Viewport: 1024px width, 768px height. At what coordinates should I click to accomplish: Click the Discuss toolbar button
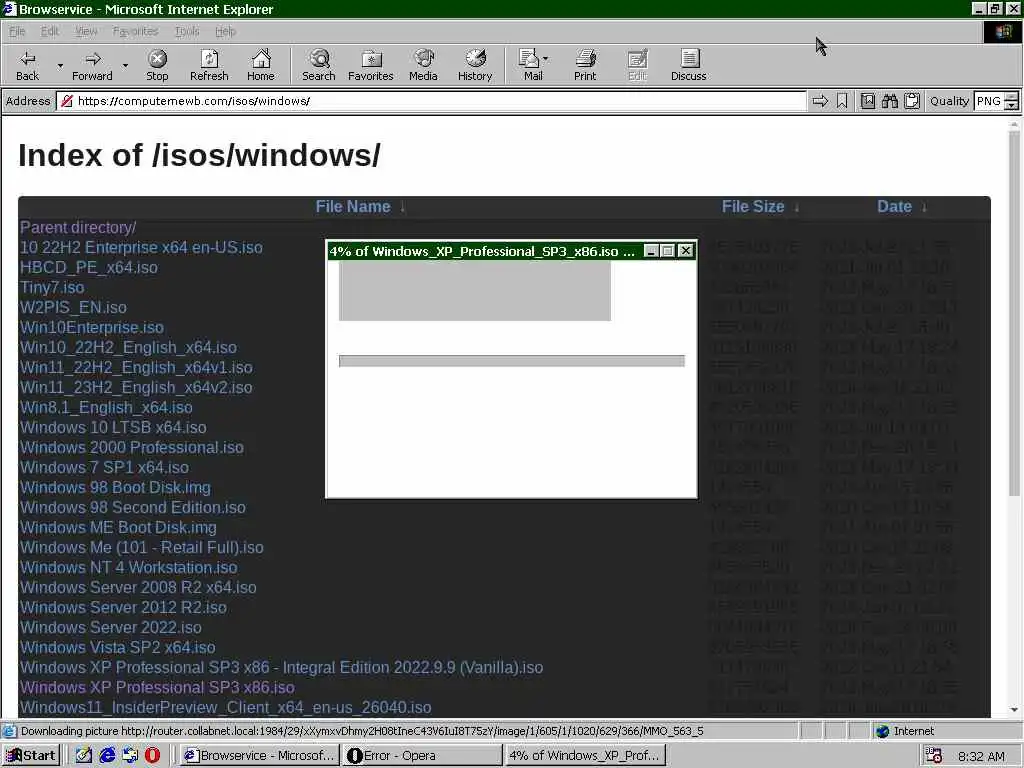(x=688, y=65)
